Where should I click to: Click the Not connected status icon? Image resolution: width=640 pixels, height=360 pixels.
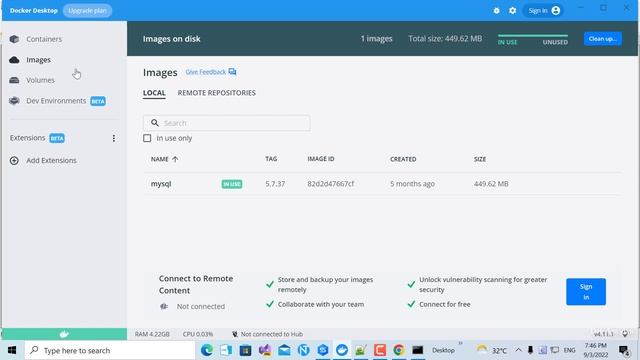(x=164, y=306)
